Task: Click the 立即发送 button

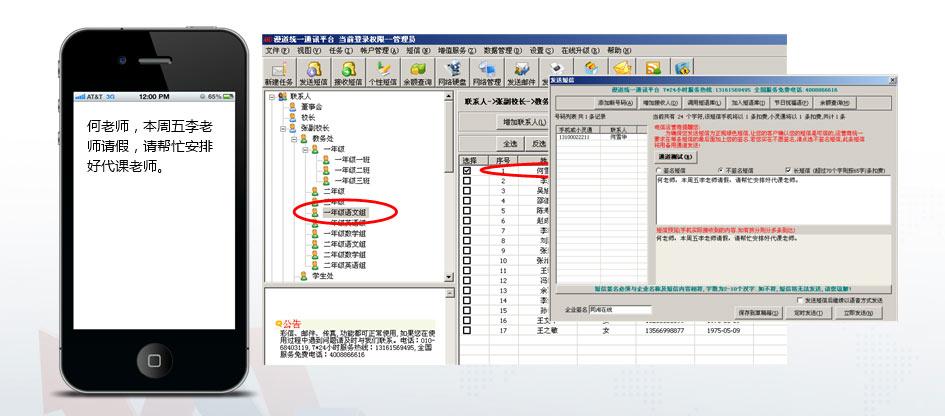Action: click(861, 312)
